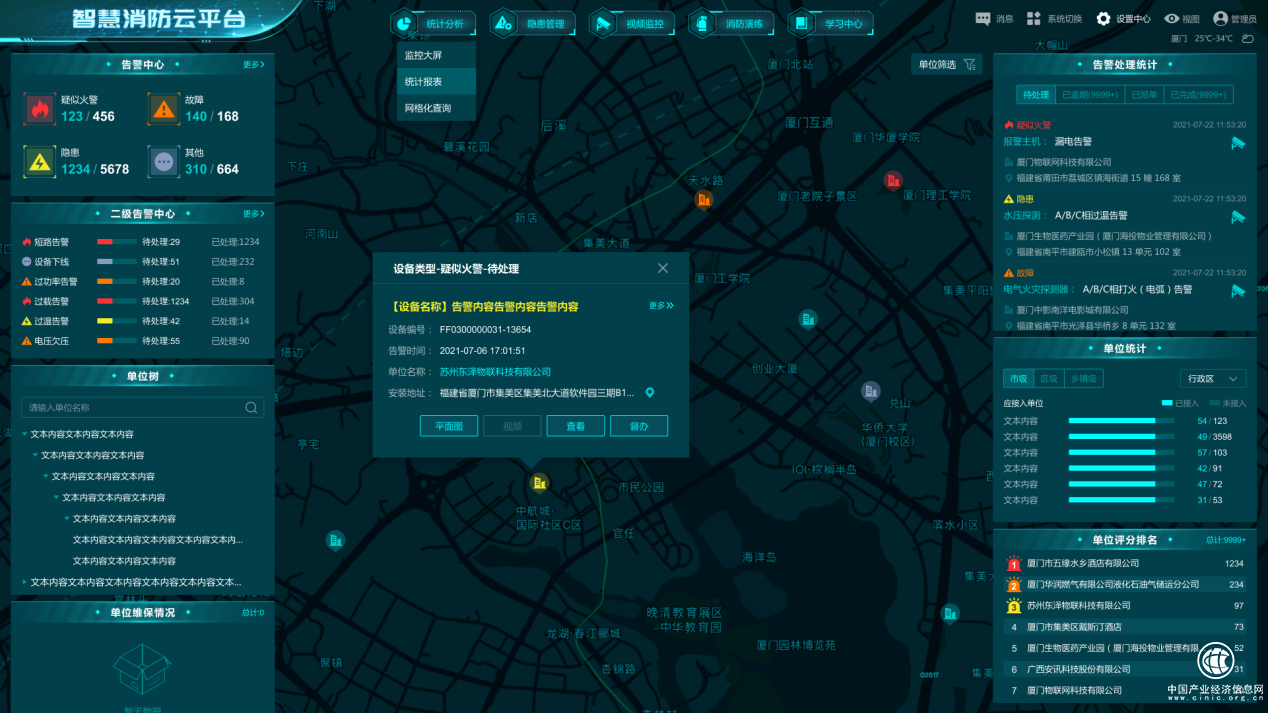
Task: Open the 苏州东泽物联科技有限公司 link in popup
Action: click(x=495, y=372)
